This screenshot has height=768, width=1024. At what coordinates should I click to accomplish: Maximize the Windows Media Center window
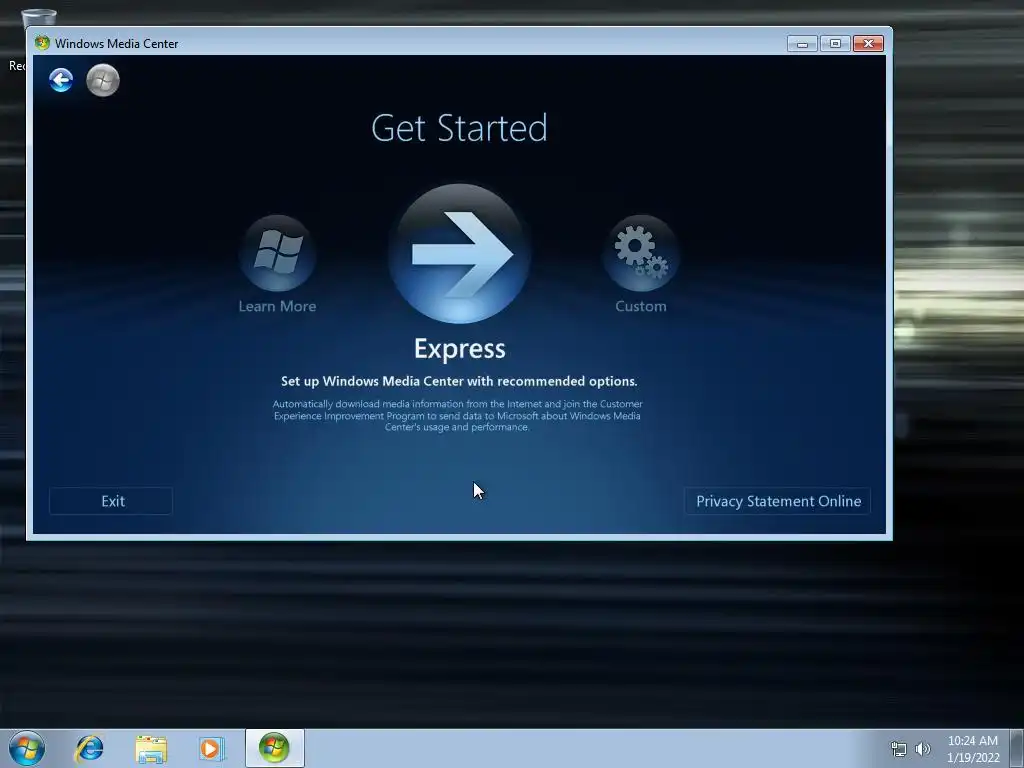pyautogui.click(x=835, y=44)
